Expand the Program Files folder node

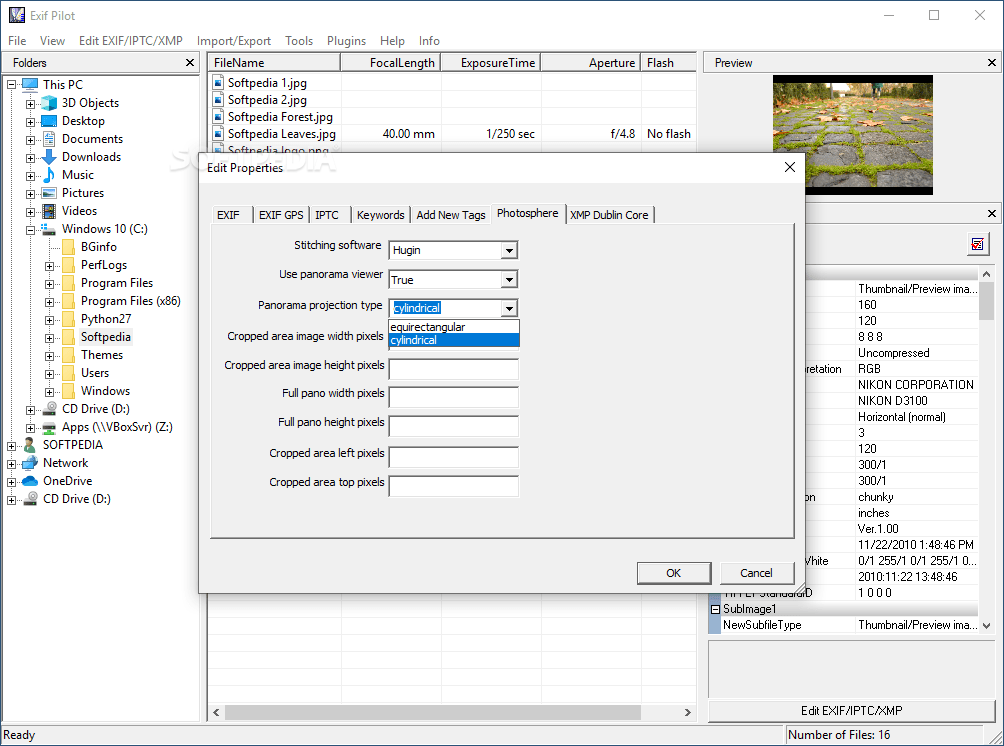pyautogui.click(x=49, y=284)
